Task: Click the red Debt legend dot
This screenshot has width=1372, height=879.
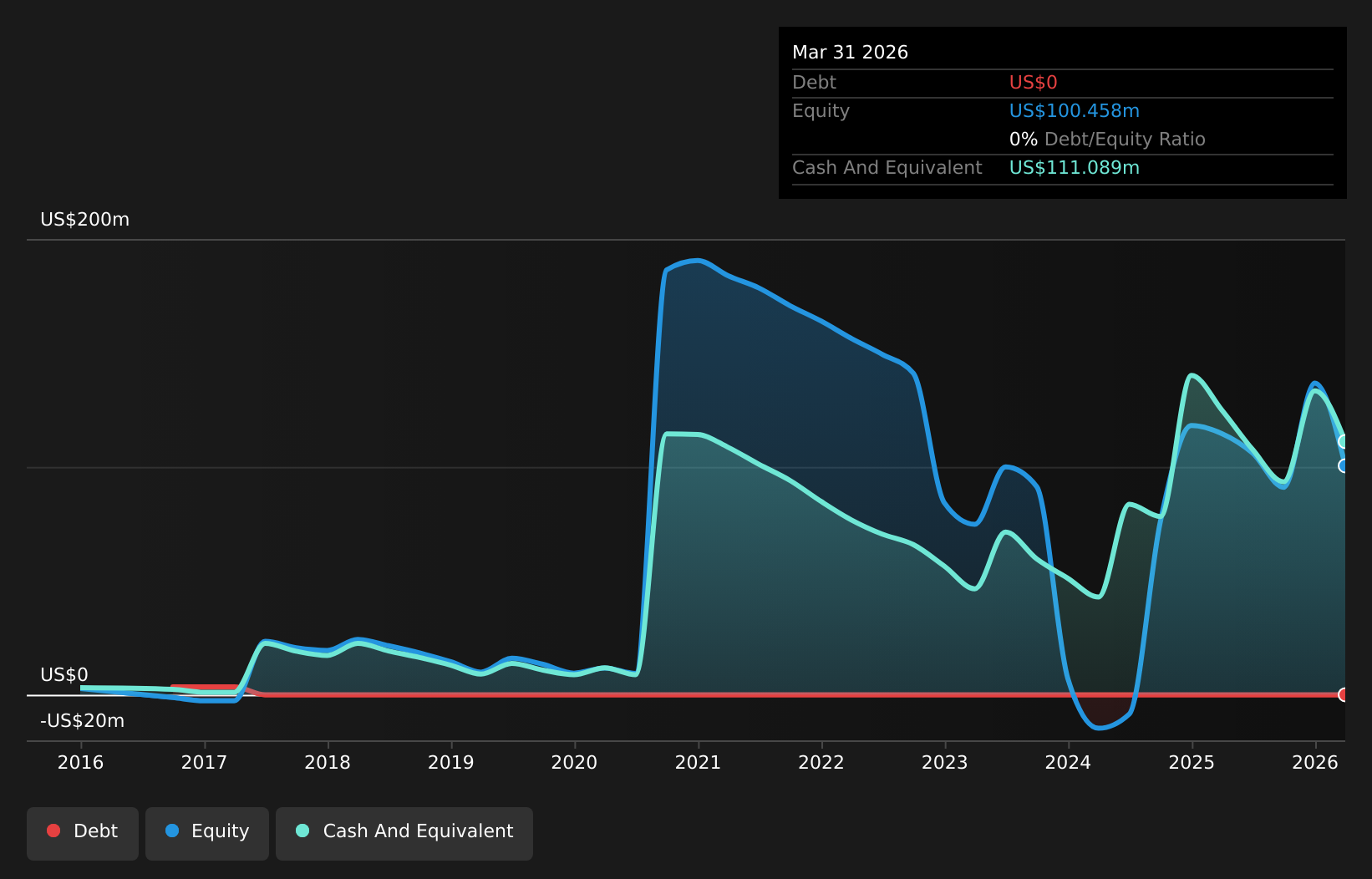Action: point(53,831)
